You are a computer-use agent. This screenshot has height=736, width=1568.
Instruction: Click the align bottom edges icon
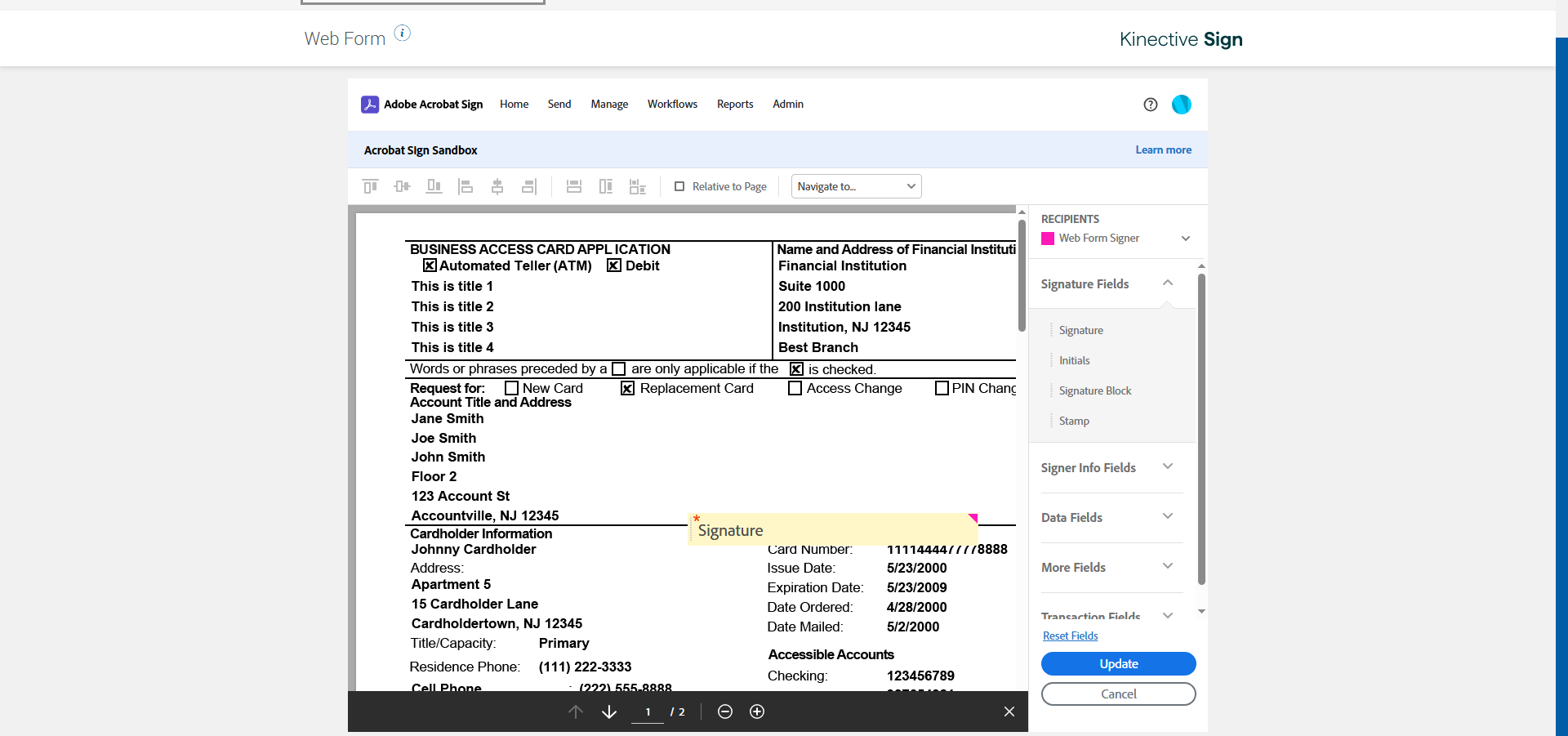click(434, 186)
